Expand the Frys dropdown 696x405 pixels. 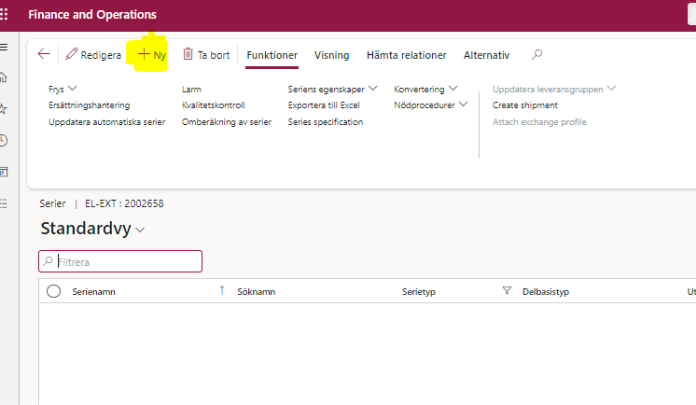pos(62,89)
